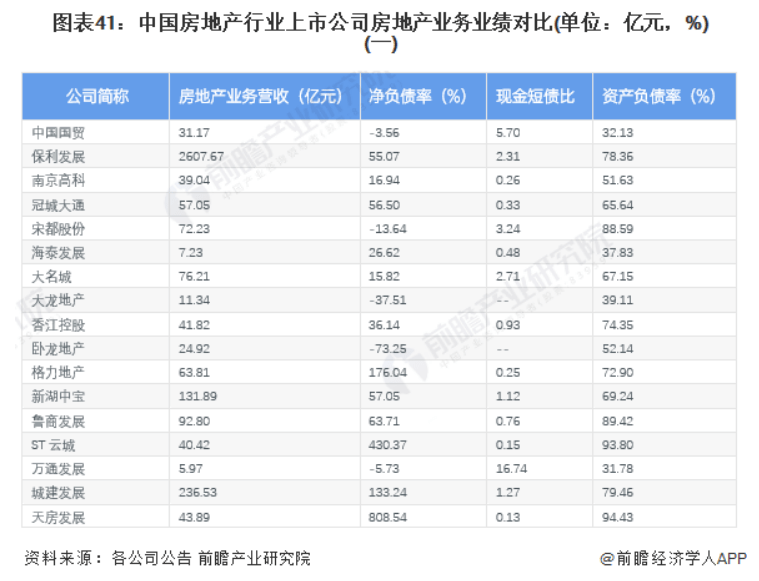The width and height of the screenshot is (759, 581).
Task: Click cash ratio value 2.31
Action: [508, 156]
